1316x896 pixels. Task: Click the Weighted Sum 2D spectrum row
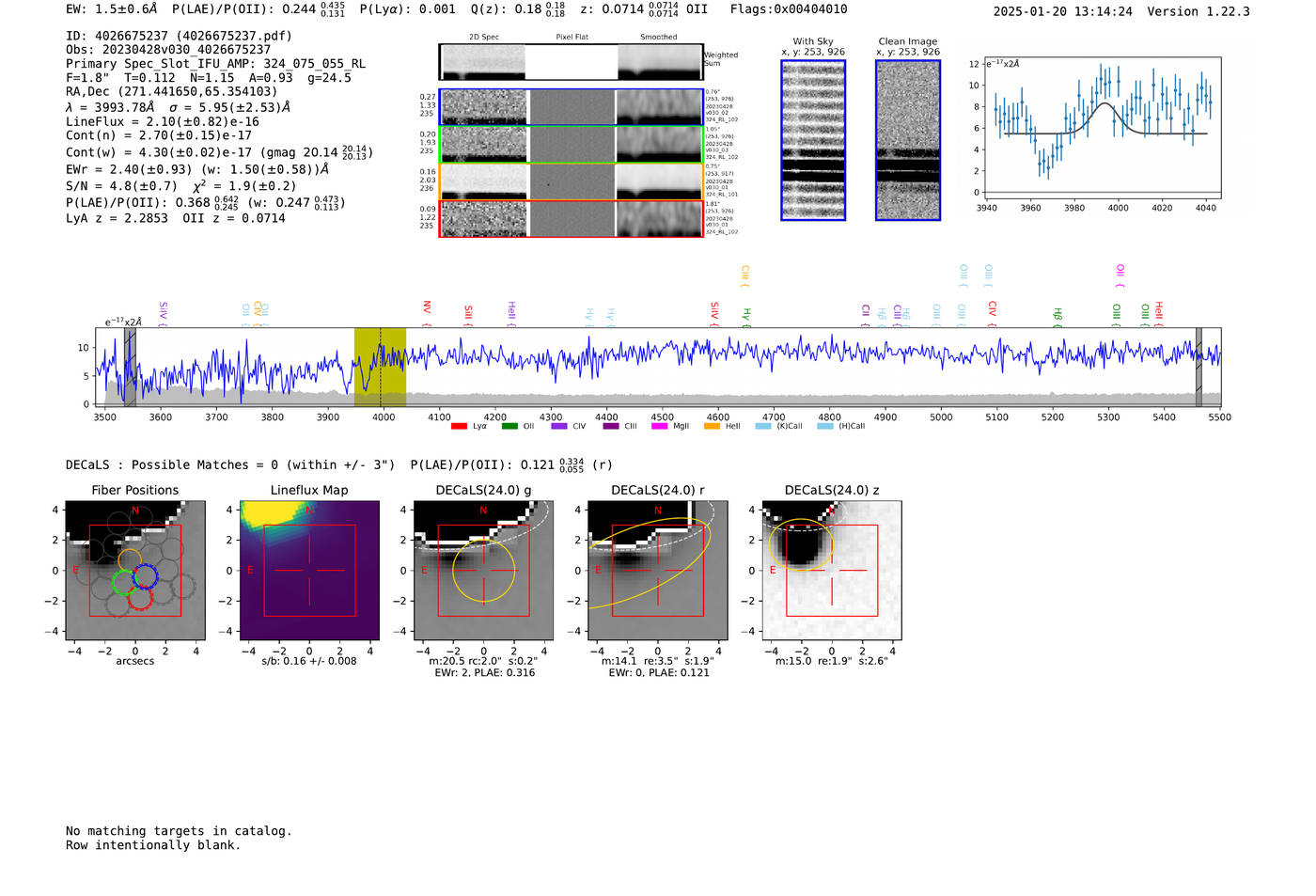tap(572, 62)
